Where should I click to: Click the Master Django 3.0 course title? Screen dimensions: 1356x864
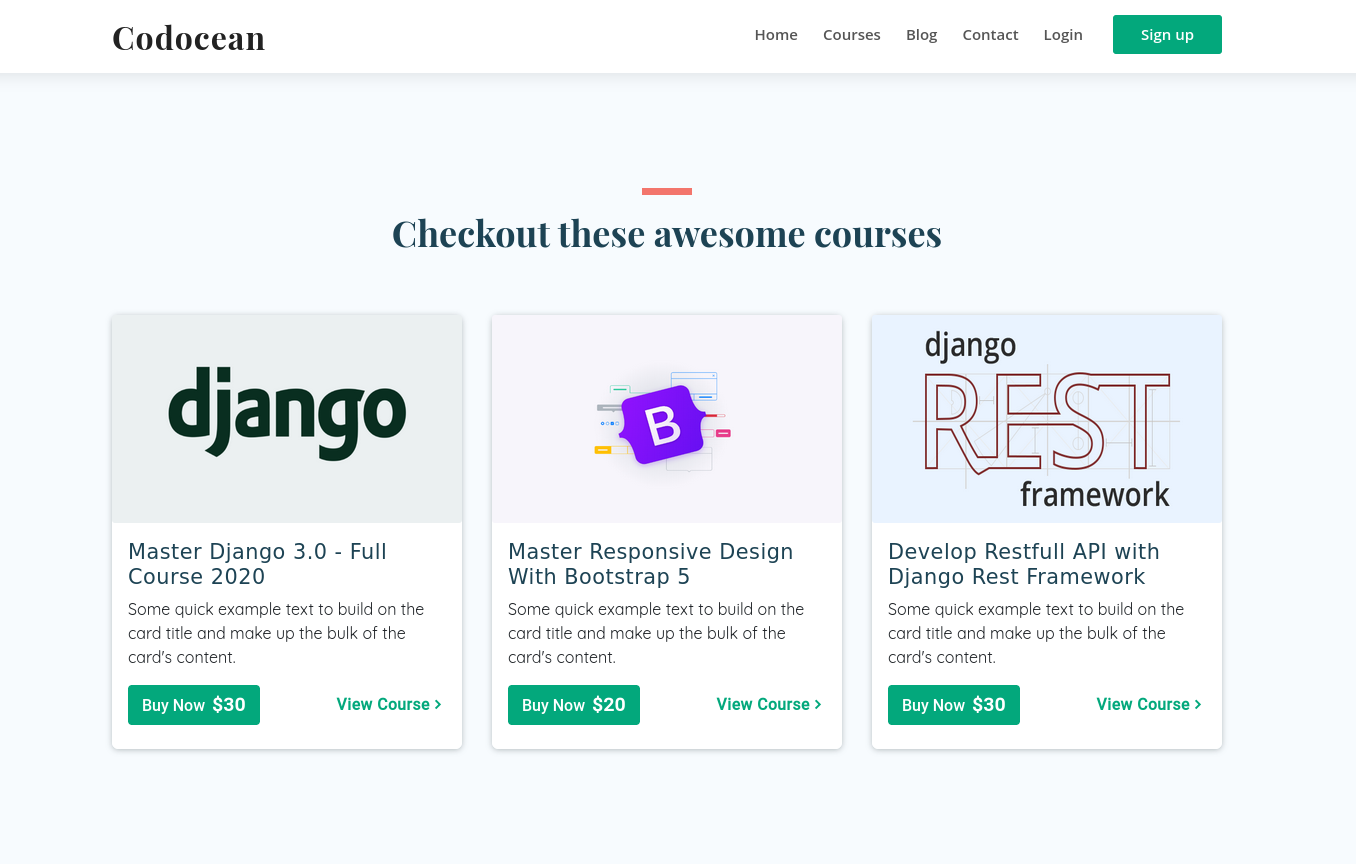click(257, 564)
